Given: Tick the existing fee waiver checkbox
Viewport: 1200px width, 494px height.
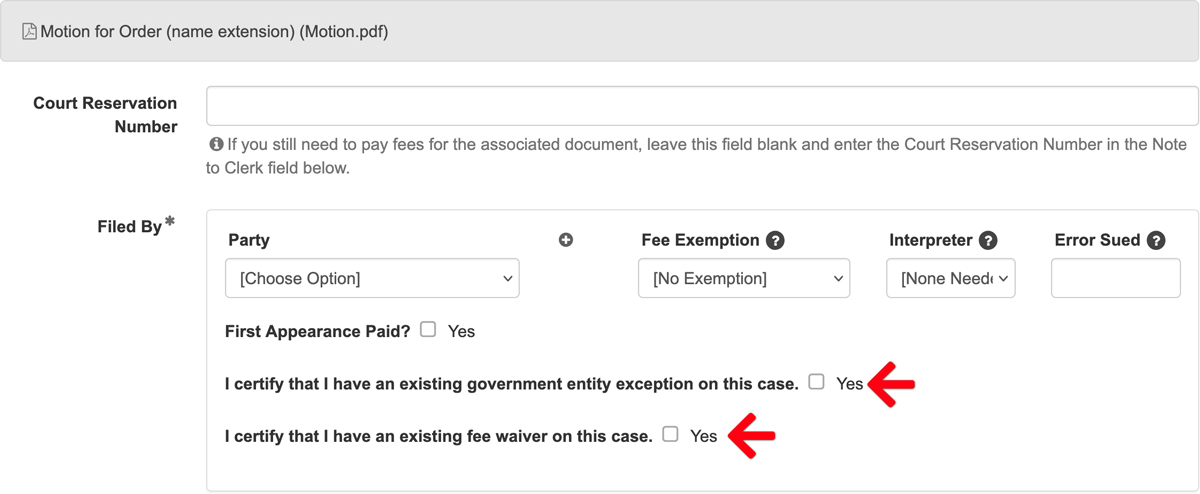Looking at the screenshot, I should click(670, 434).
